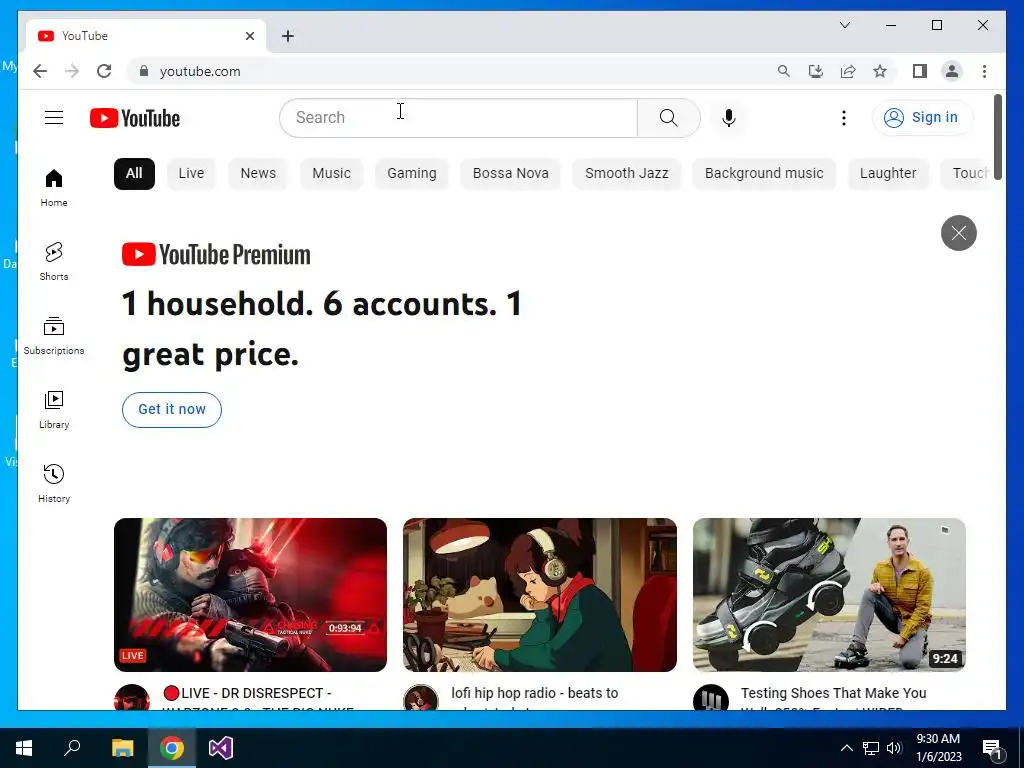
Task: Click the Chrome forward arrow
Action: 72,71
